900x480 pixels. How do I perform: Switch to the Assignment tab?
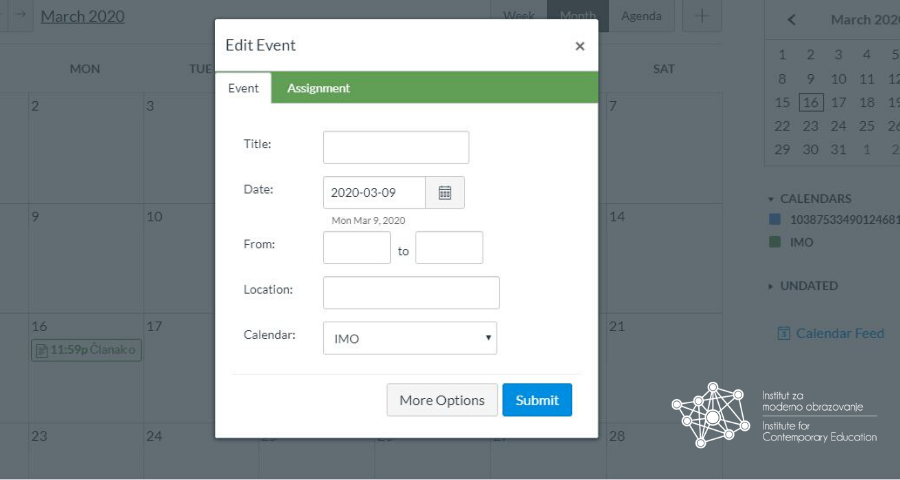[318, 88]
